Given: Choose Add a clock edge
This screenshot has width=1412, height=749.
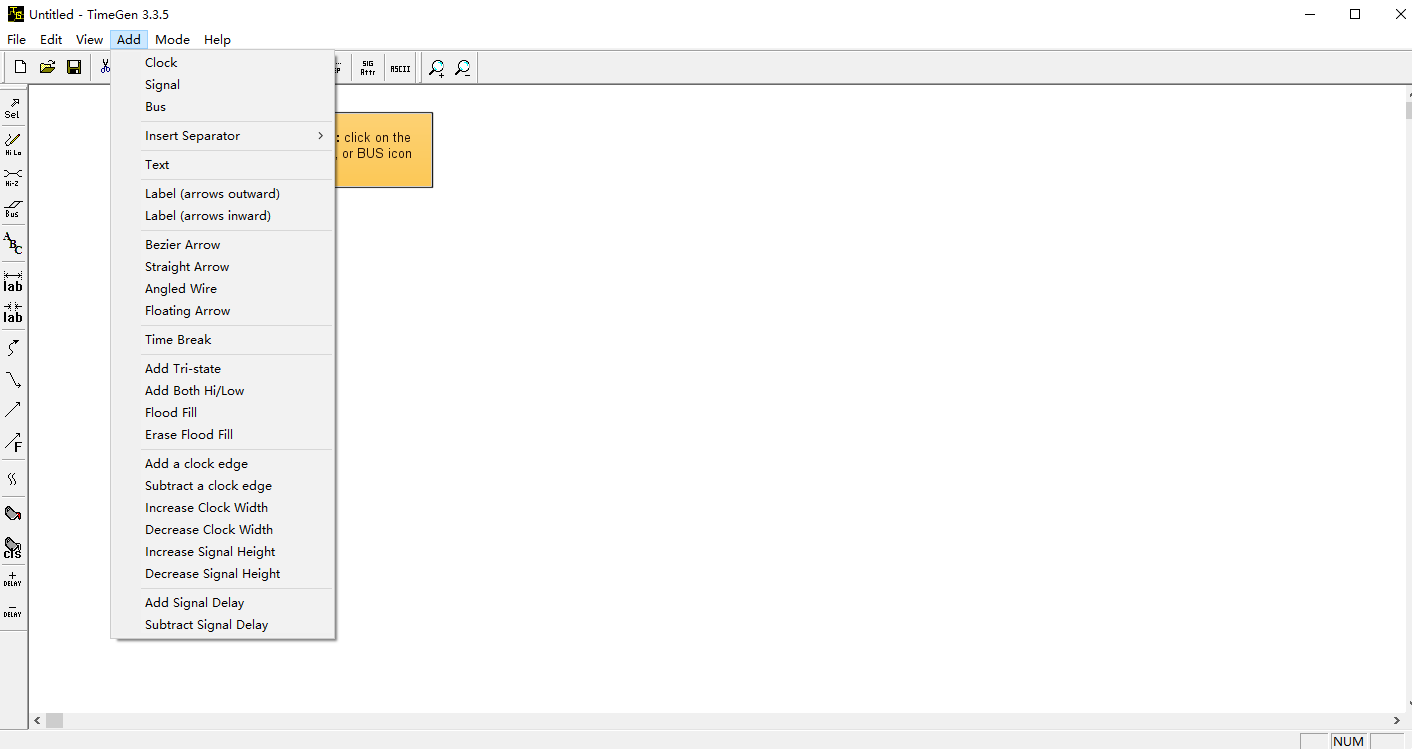Looking at the screenshot, I should pyautogui.click(x=223, y=464).
